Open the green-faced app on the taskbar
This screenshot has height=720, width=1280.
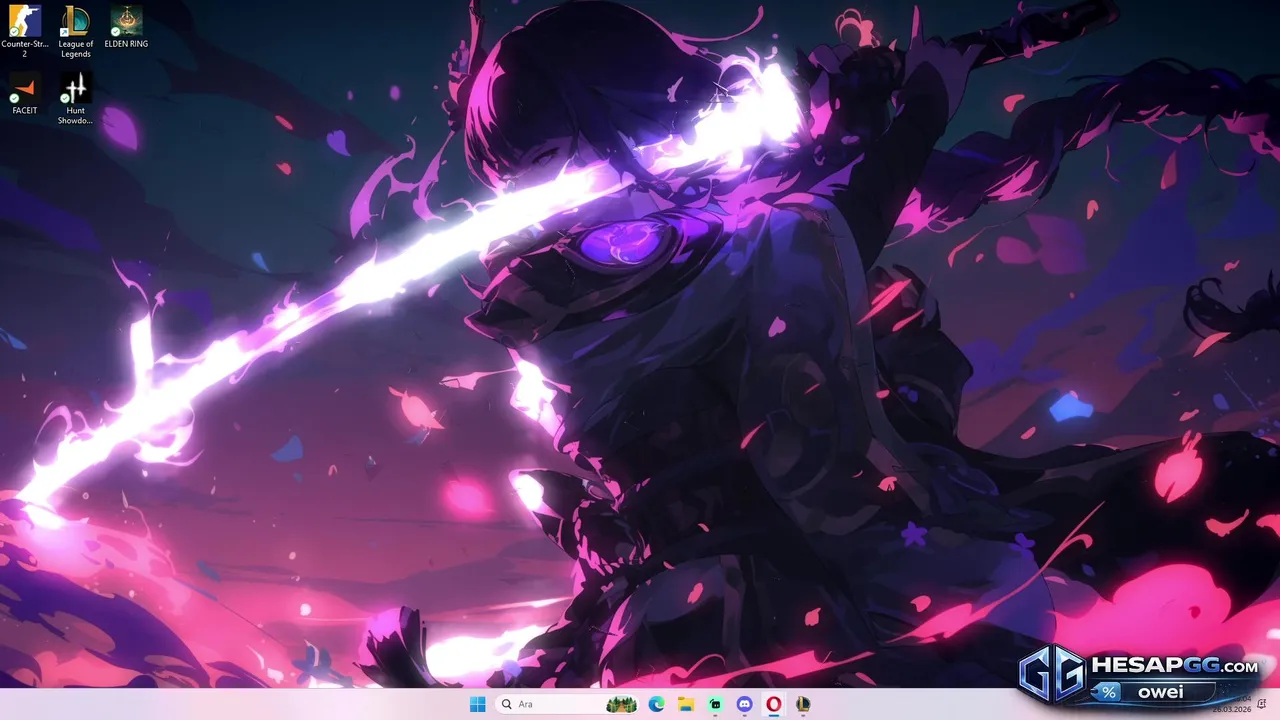[x=715, y=704]
